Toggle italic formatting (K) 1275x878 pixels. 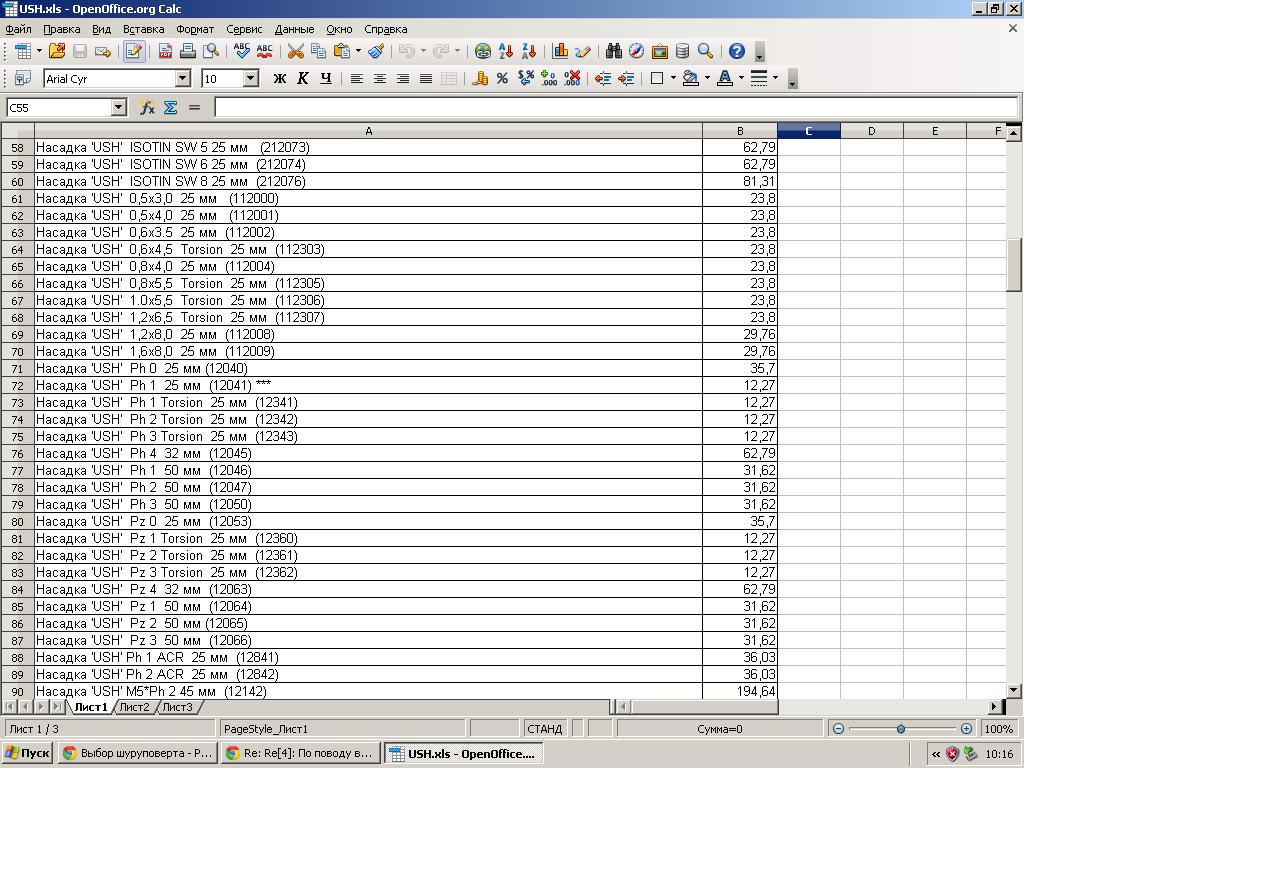tap(303, 78)
